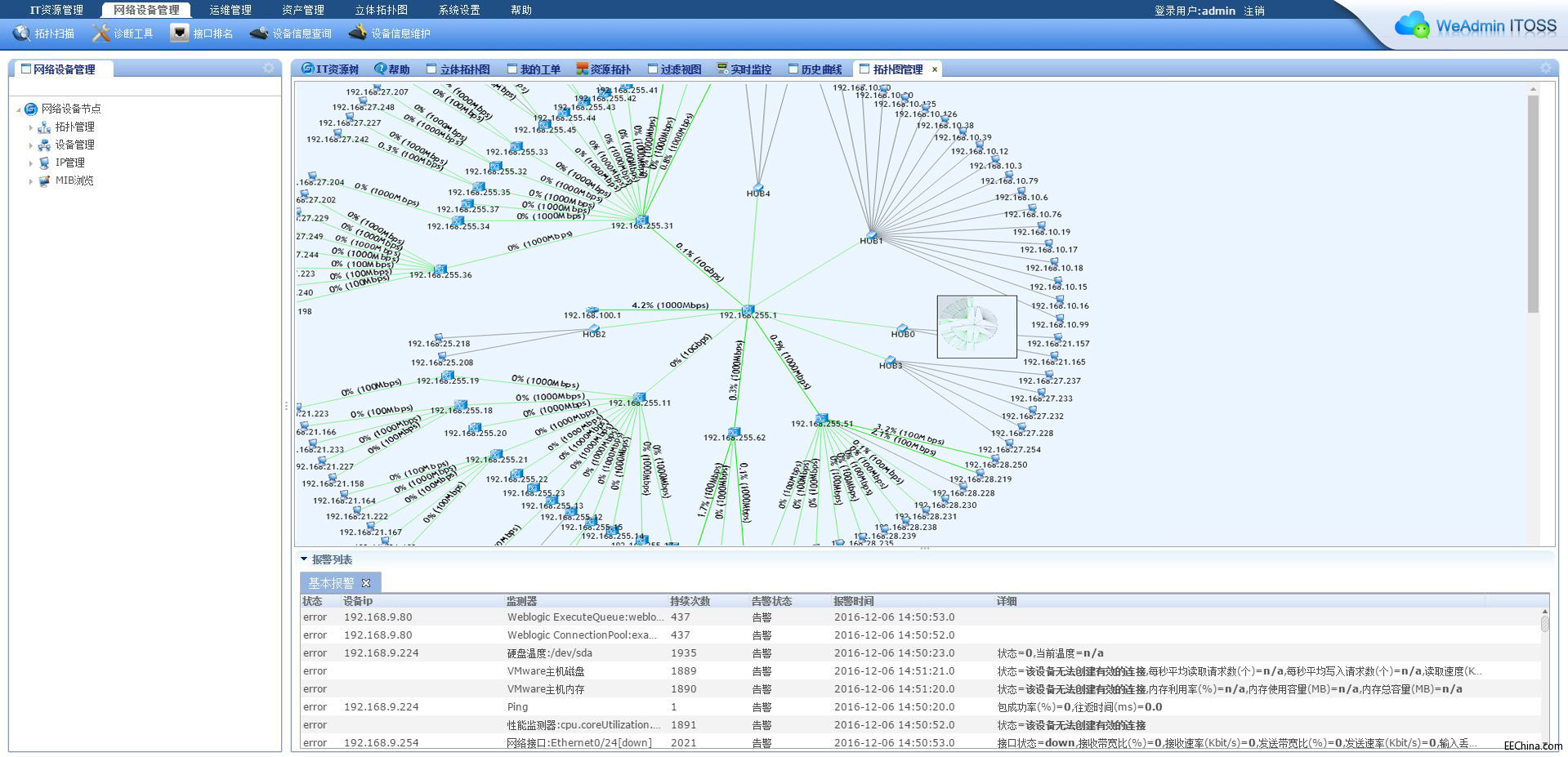The image size is (1568, 757).
Task: Select the 192.168.255.31 switch node
Action: click(641, 220)
